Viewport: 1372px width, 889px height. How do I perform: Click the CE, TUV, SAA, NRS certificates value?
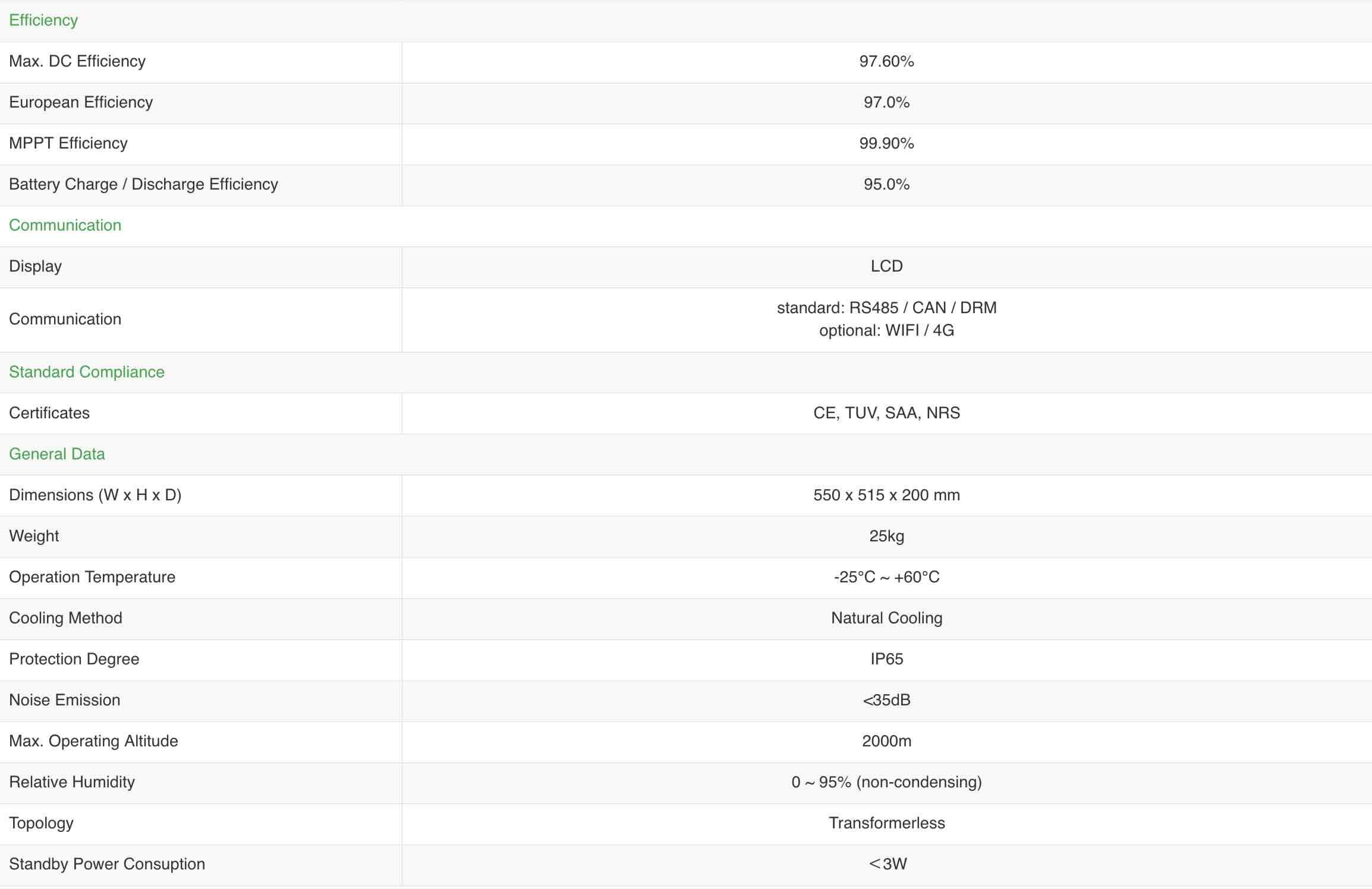tap(886, 413)
